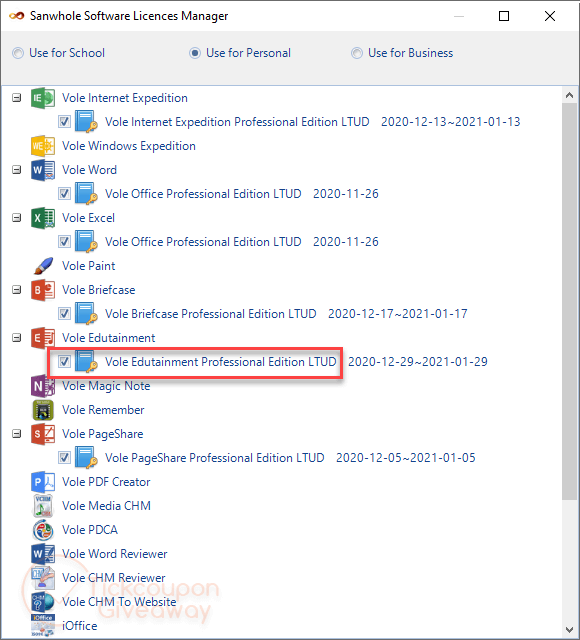This screenshot has width=580, height=640.
Task: Click the Sanwhole logo in title bar
Action: coord(17,16)
